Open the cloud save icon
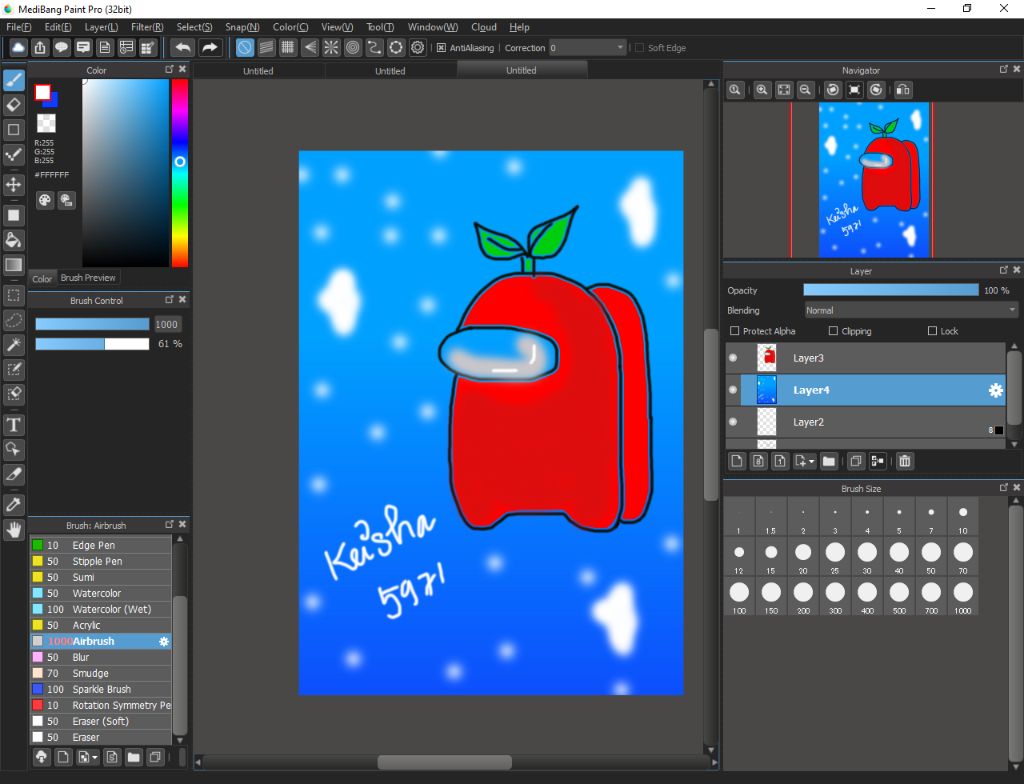The image size is (1024, 784). [18, 48]
